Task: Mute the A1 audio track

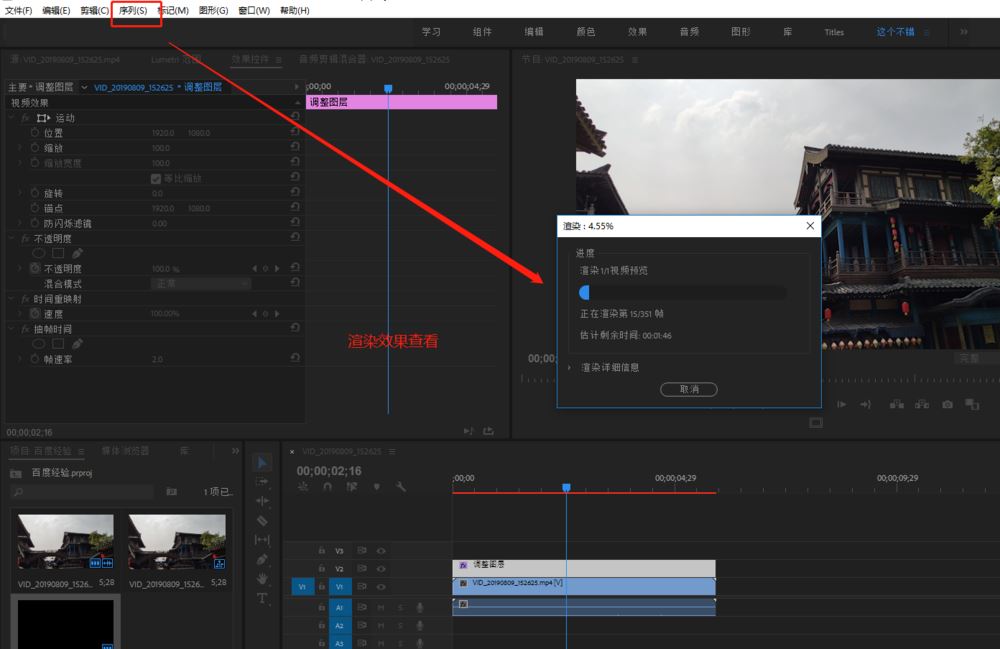Action: [381, 608]
